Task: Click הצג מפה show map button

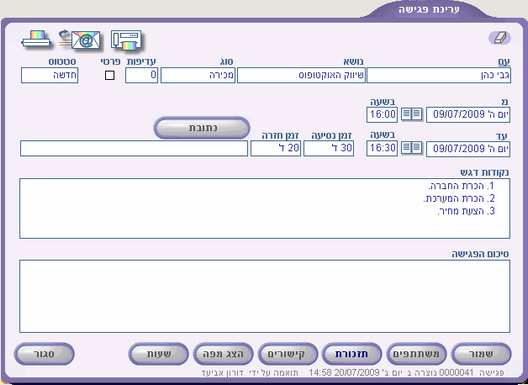Action: [223, 354]
